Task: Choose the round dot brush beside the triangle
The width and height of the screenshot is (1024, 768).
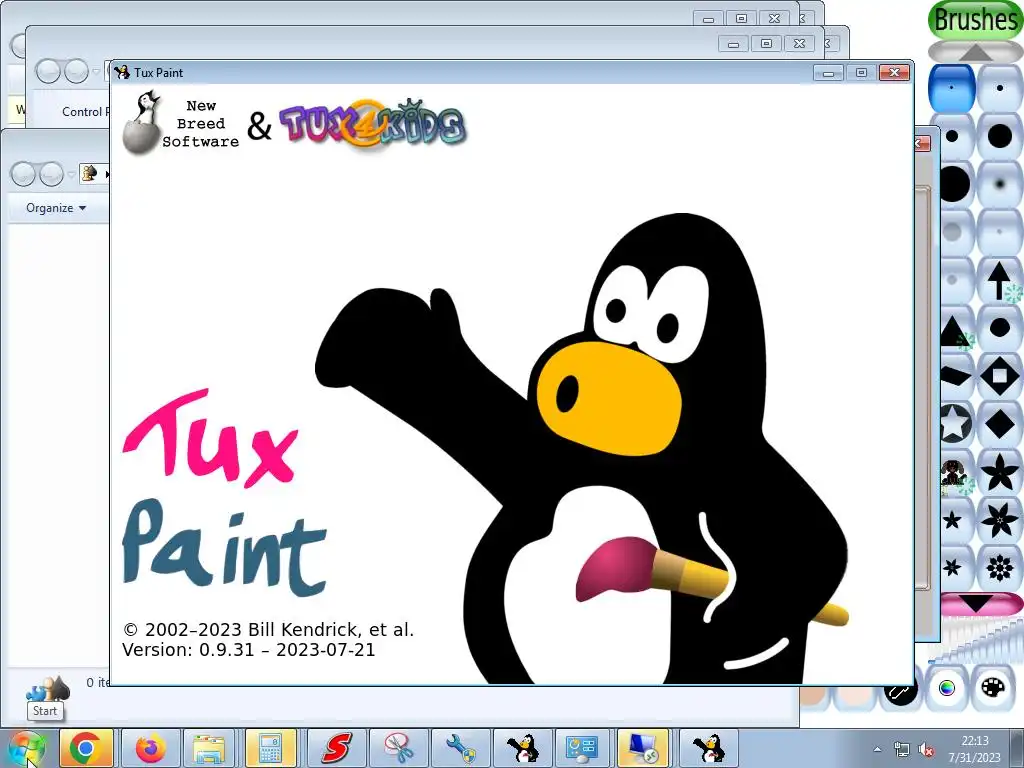Action: (1000, 328)
